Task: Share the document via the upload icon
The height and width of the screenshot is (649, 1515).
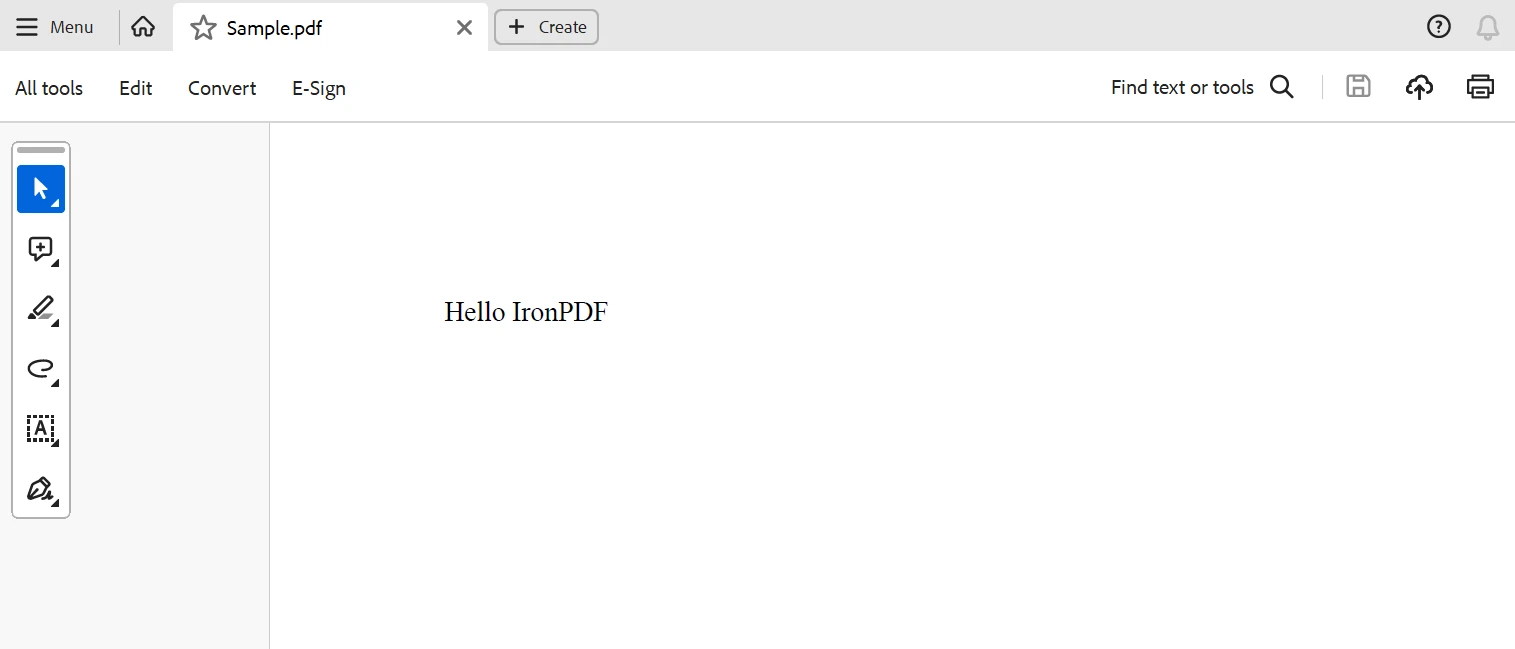Action: pos(1419,87)
